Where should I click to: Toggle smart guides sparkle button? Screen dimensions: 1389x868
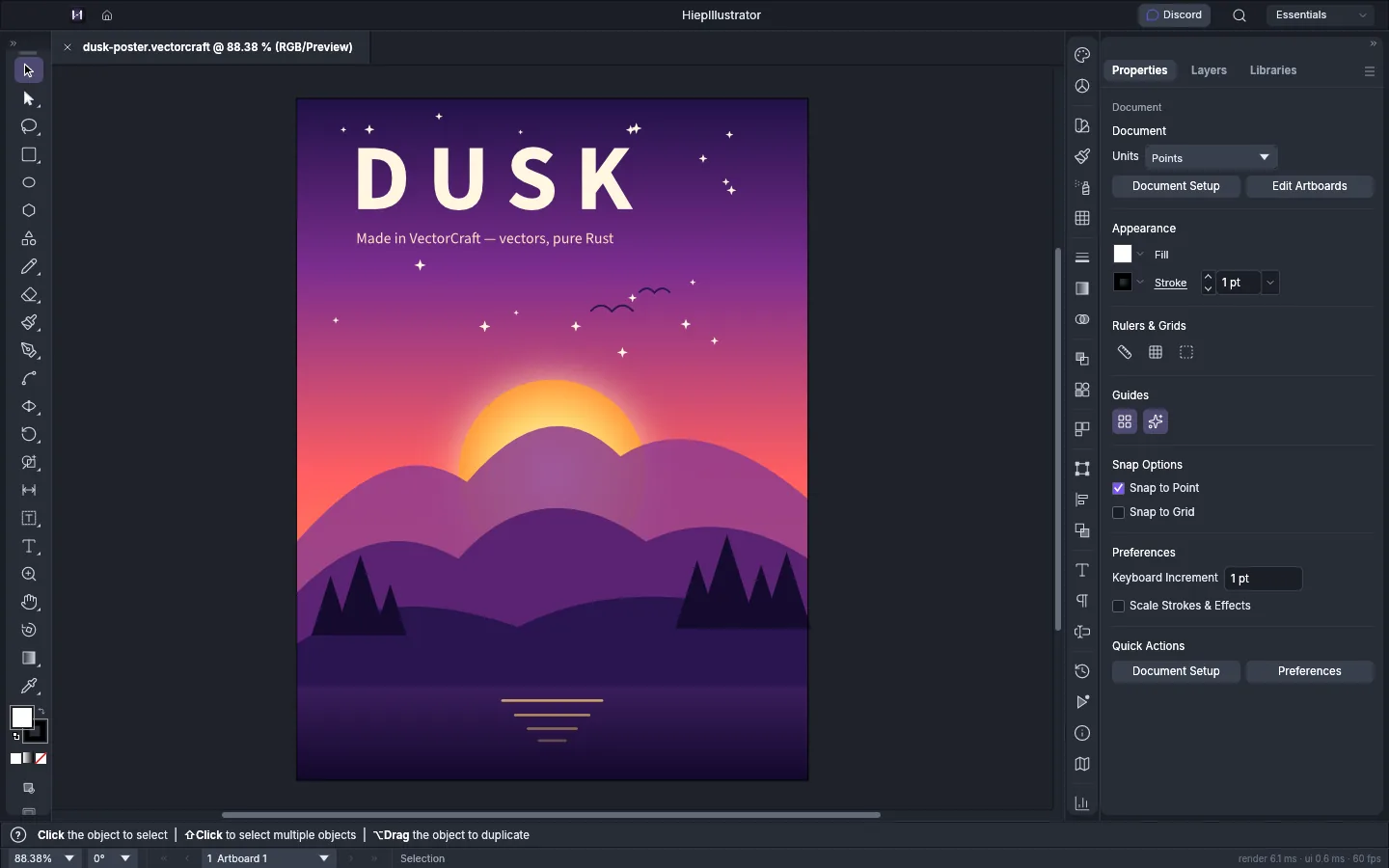pos(1156,422)
